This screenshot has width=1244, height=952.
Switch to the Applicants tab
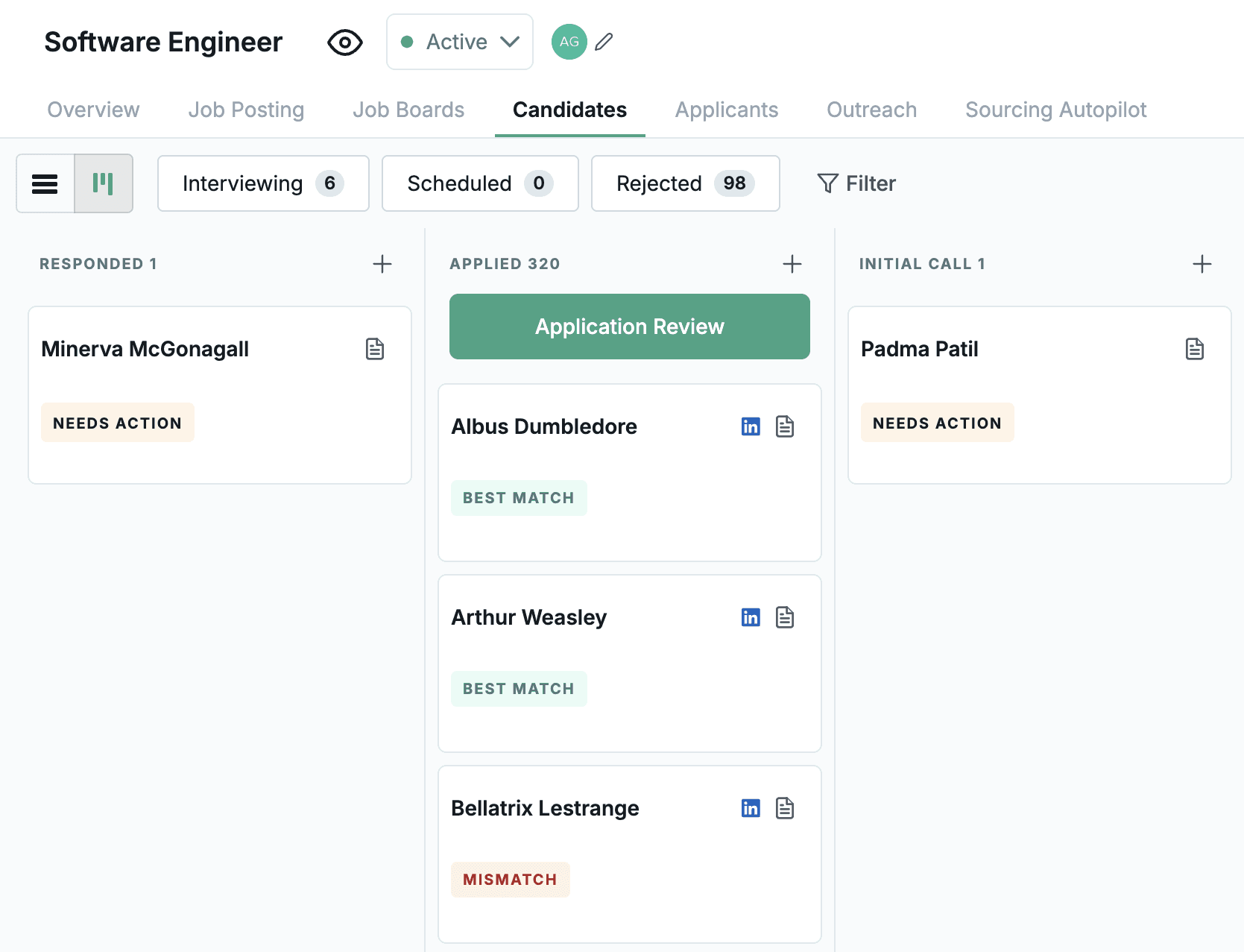click(726, 110)
